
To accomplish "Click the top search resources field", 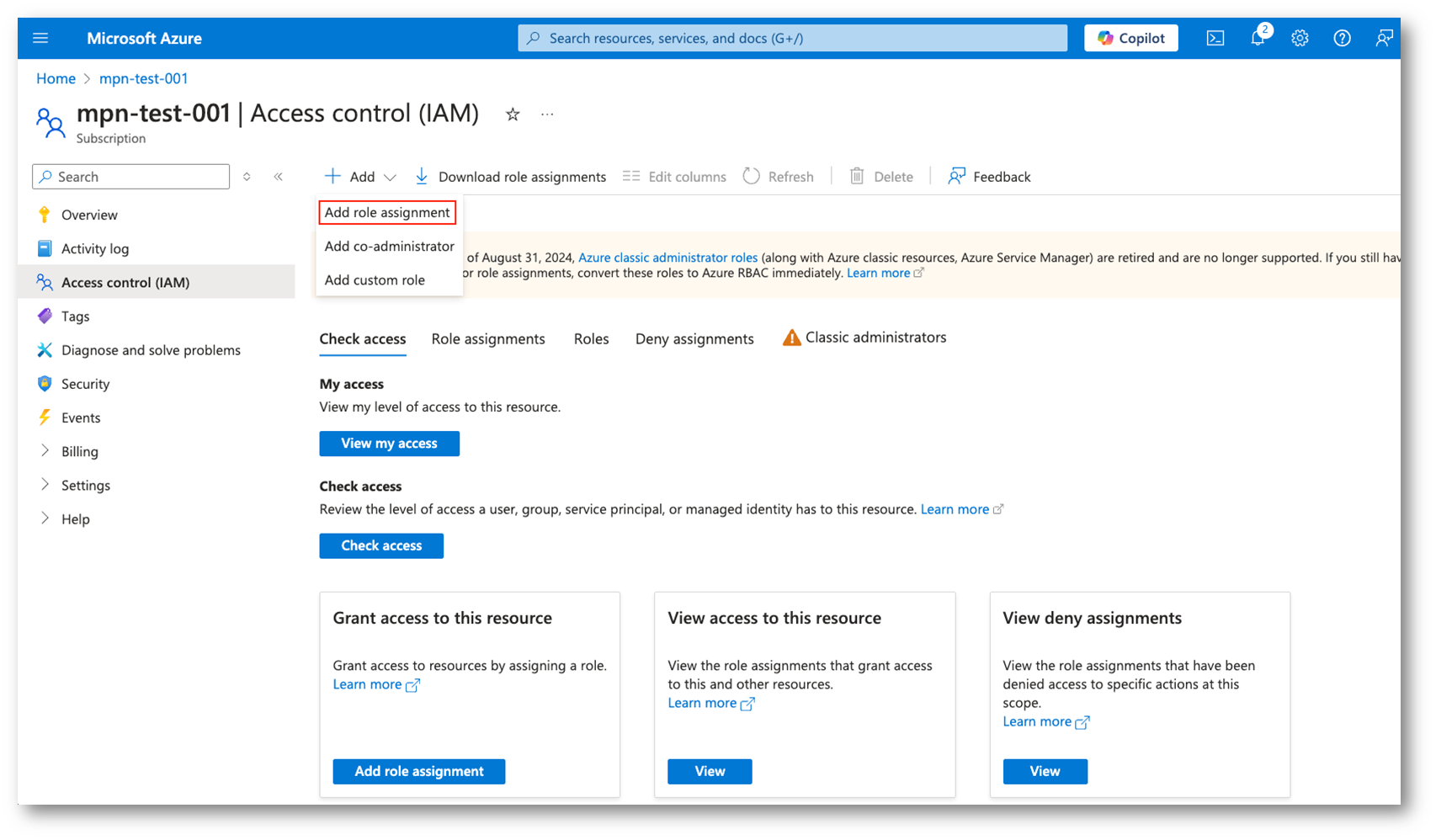I will point(791,38).
